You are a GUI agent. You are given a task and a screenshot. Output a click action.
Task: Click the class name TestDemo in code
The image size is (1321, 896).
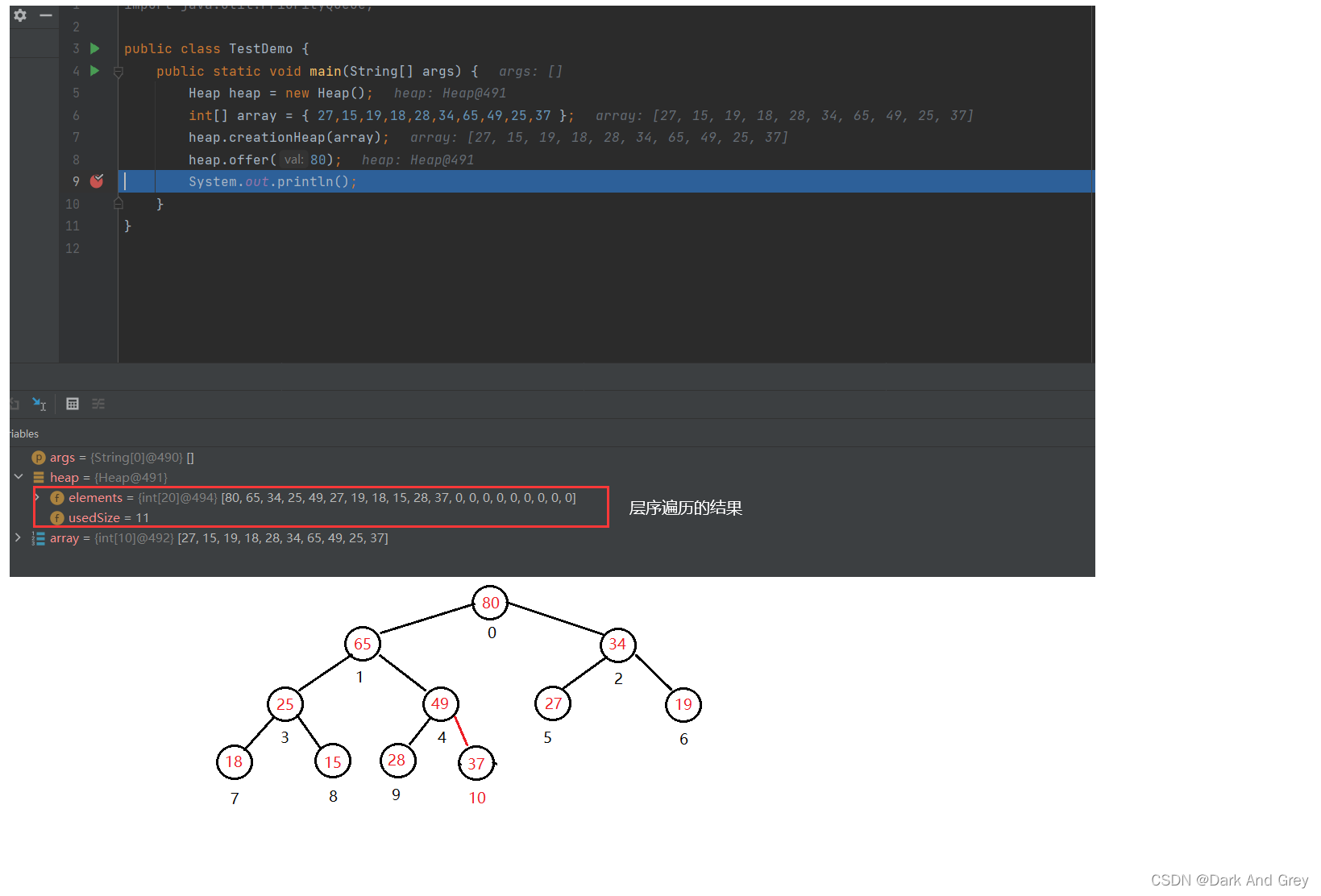tap(261, 49)
